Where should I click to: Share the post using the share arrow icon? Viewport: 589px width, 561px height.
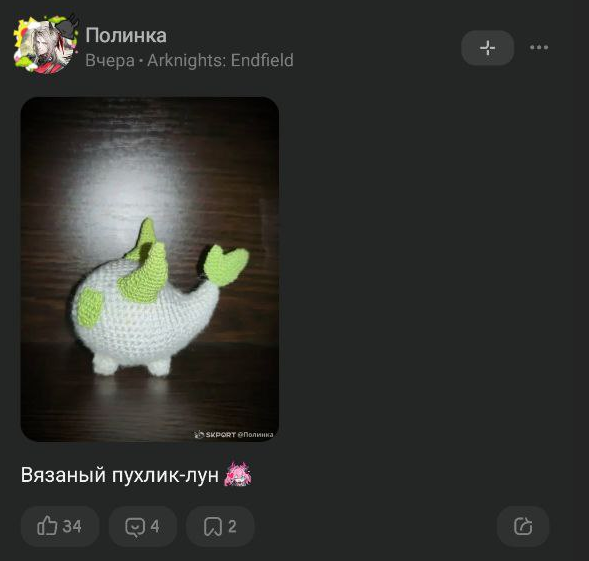click(x=523, y=526)
